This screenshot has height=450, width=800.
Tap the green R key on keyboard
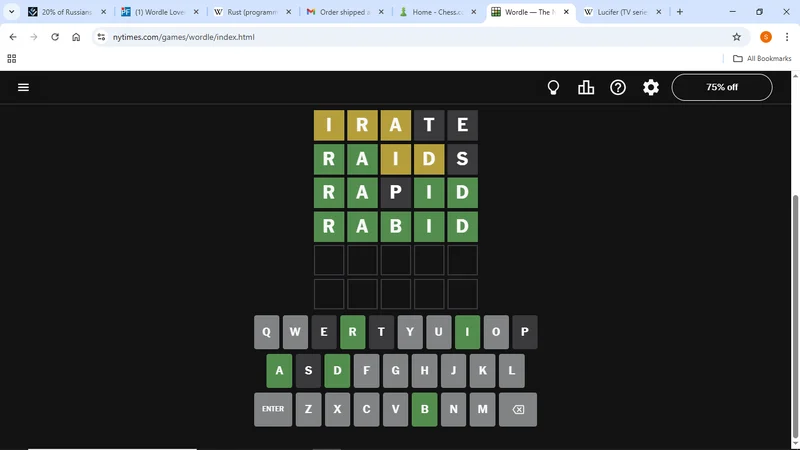pyautogui.click(x=353, y=332)
